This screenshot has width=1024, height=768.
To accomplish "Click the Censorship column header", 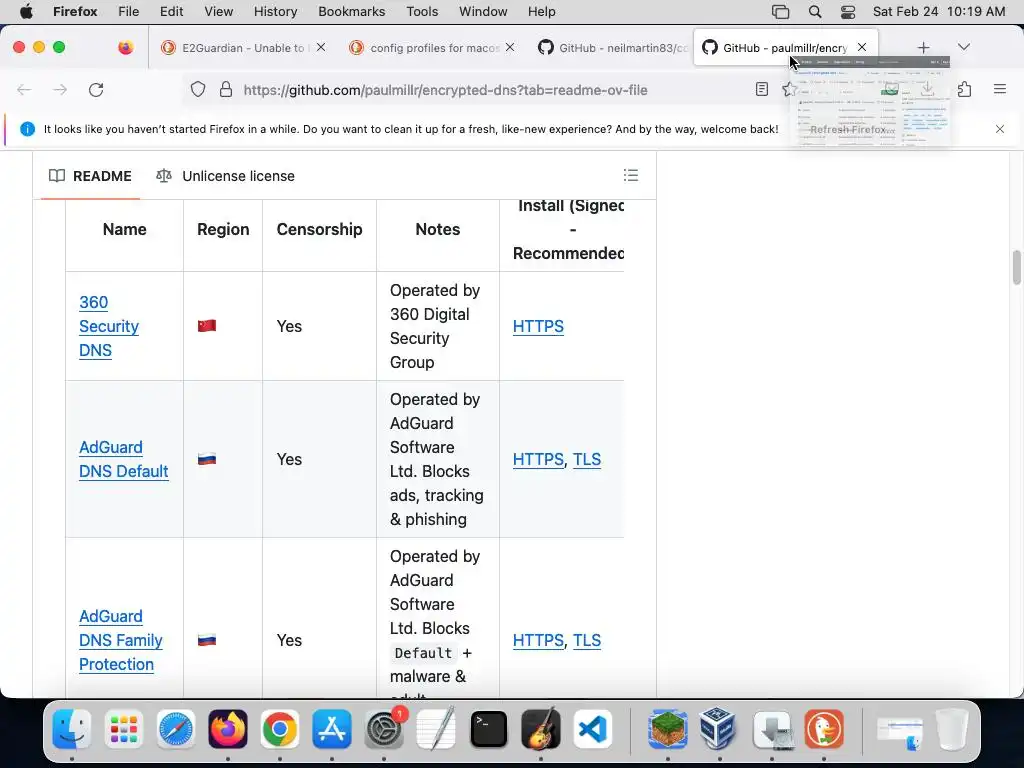I will (x=319, y=229).
